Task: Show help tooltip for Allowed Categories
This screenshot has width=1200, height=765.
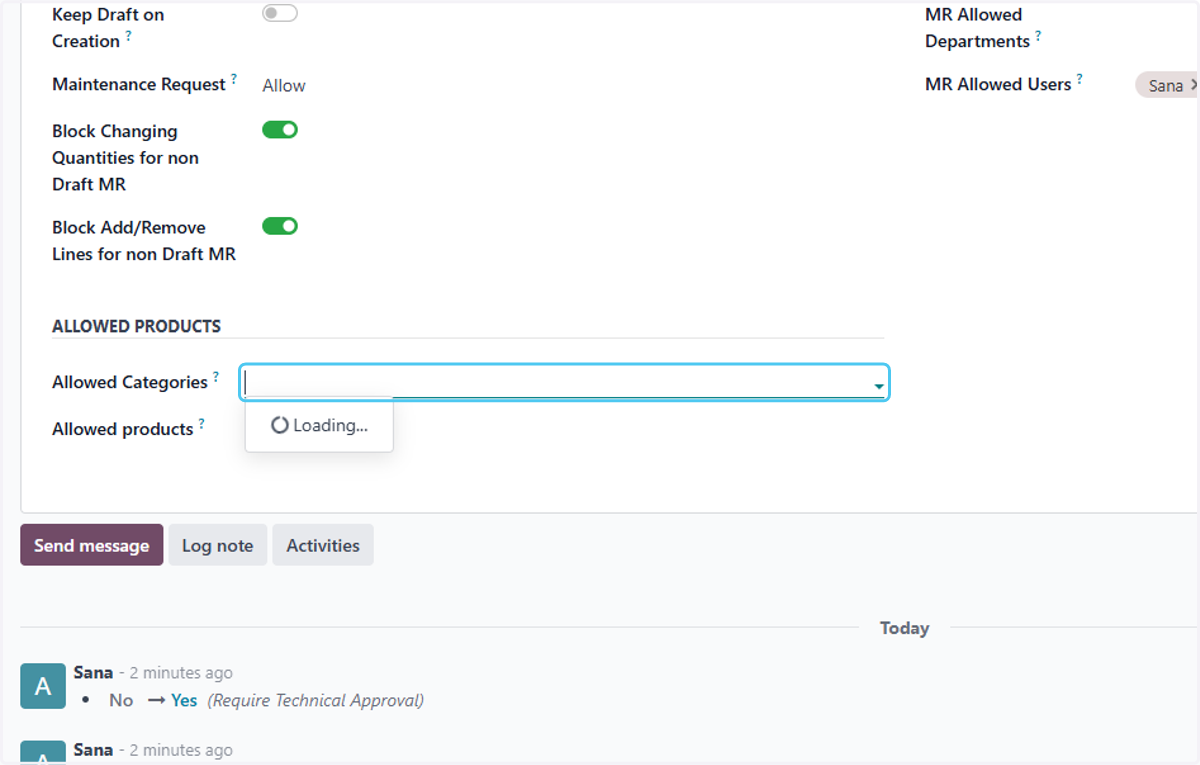Action: pyautogui.click(x=216, y=377)
